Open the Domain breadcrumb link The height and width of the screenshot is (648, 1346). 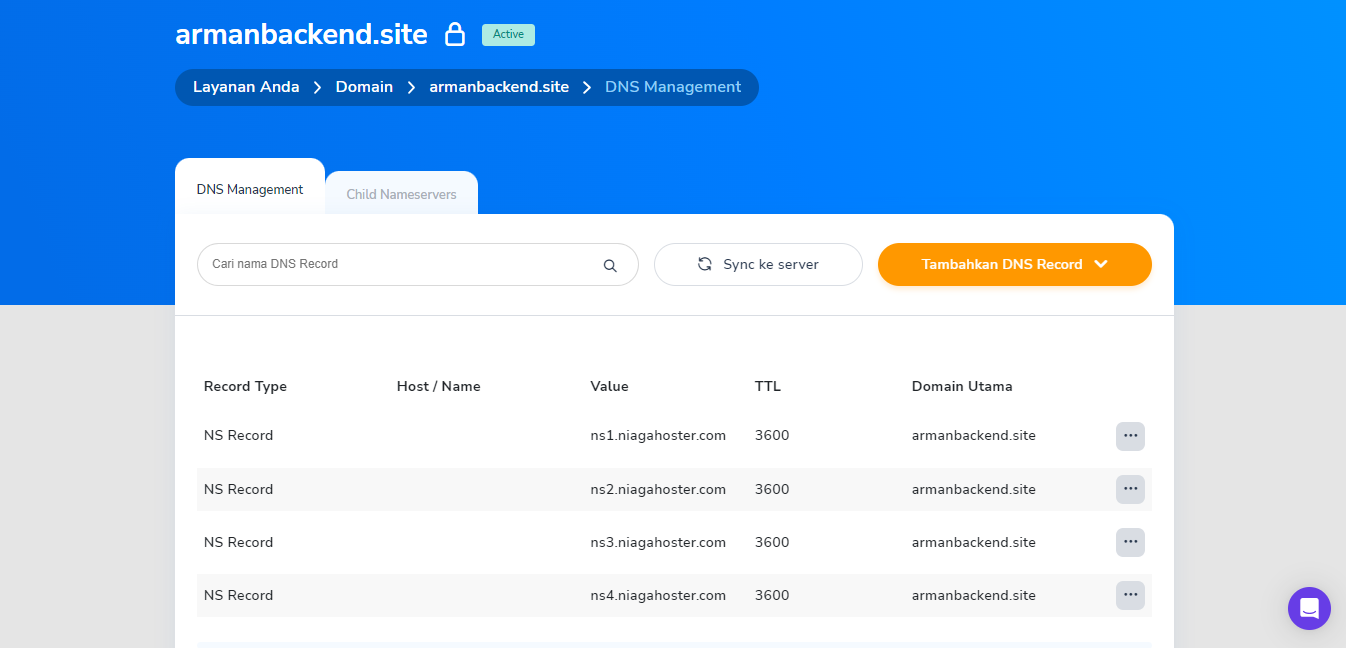click(x=364, y=87)
